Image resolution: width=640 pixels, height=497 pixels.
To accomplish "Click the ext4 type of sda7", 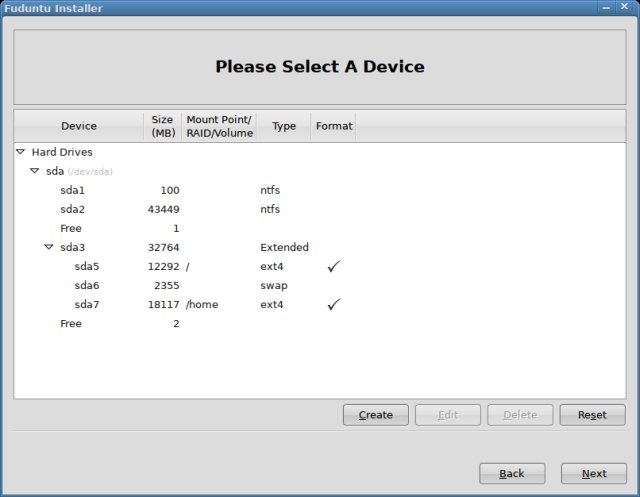I will 272,304.
